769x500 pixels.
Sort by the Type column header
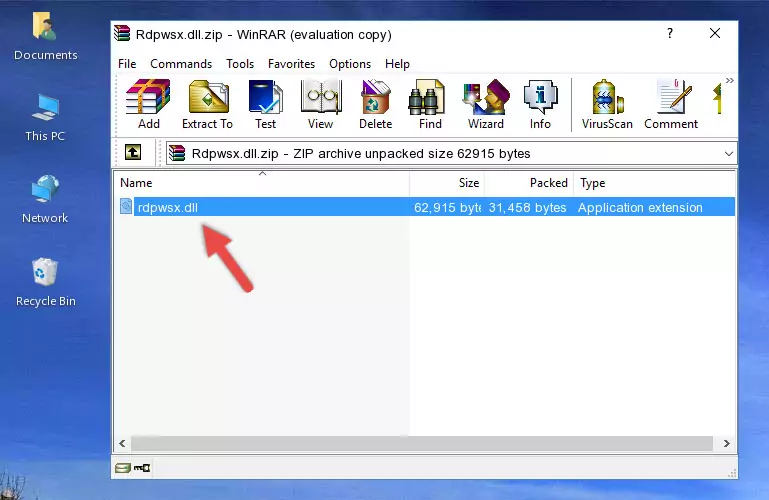[x=654, y=183]
